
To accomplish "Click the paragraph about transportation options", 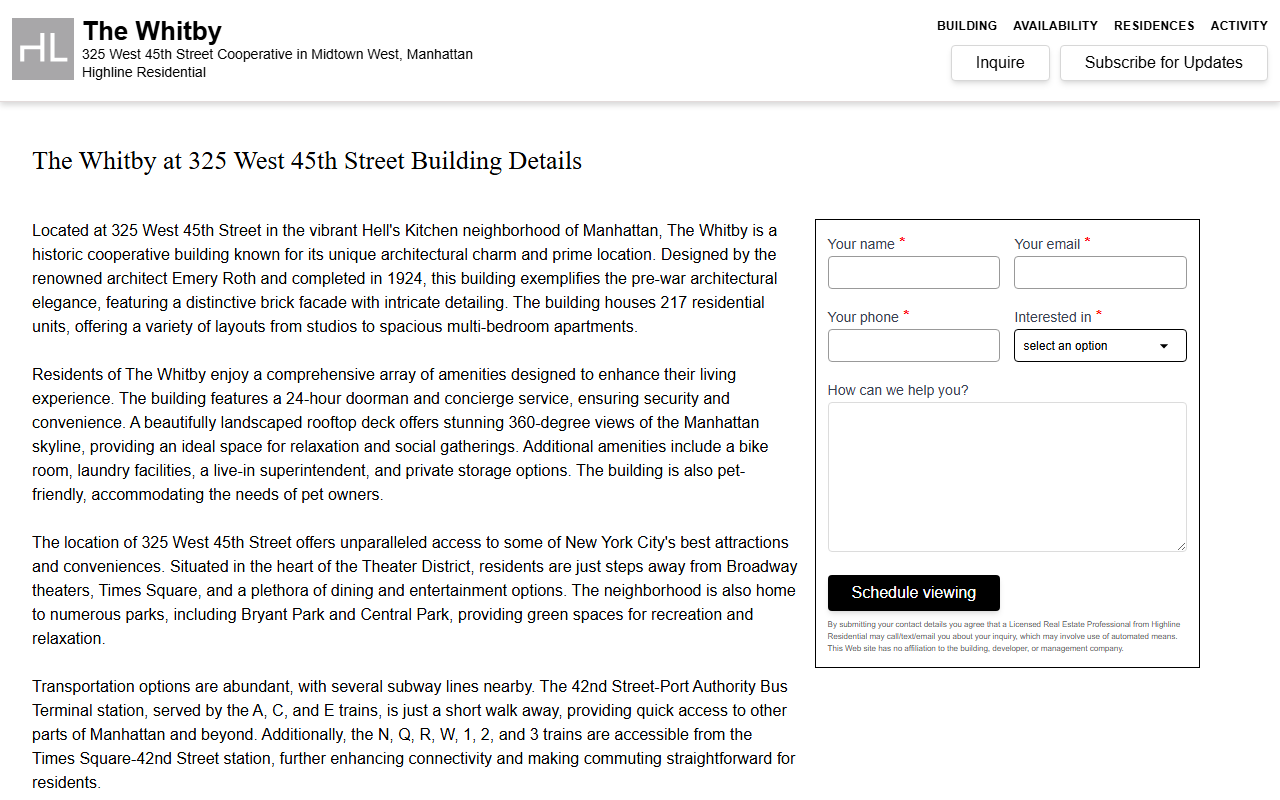I will [x=414, y=734].
